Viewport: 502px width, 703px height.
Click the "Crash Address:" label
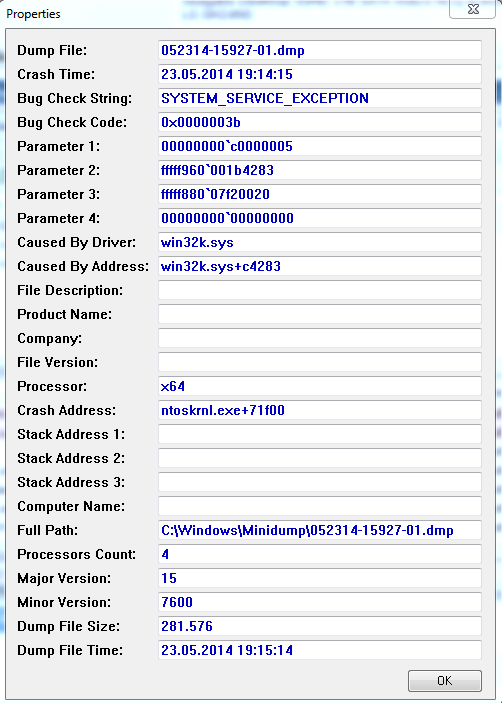tap(66, 410)
